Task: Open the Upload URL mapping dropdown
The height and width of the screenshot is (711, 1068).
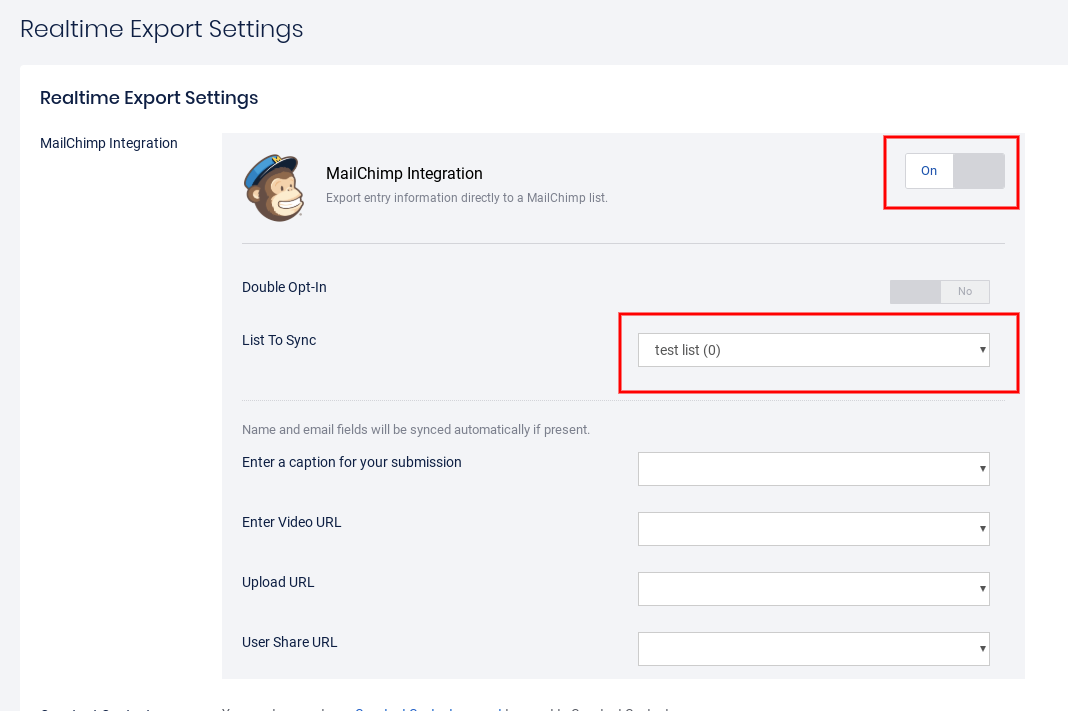Action: (813, 589)
